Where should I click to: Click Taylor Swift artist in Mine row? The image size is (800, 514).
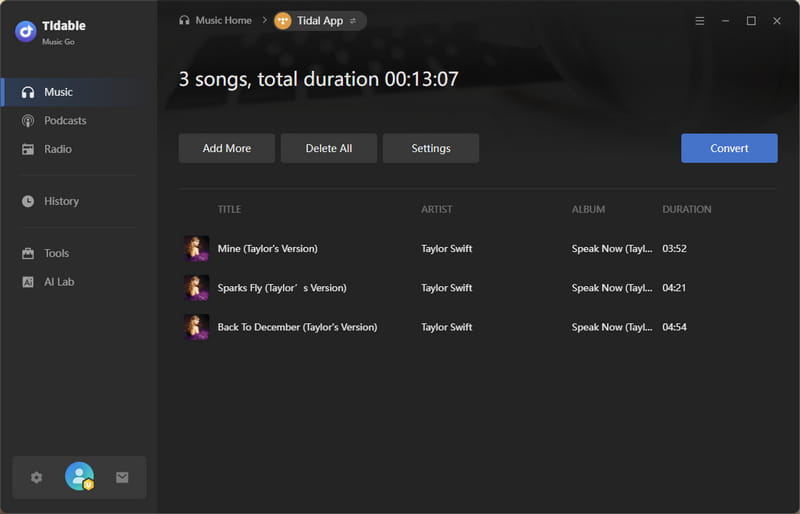(446, 249)
